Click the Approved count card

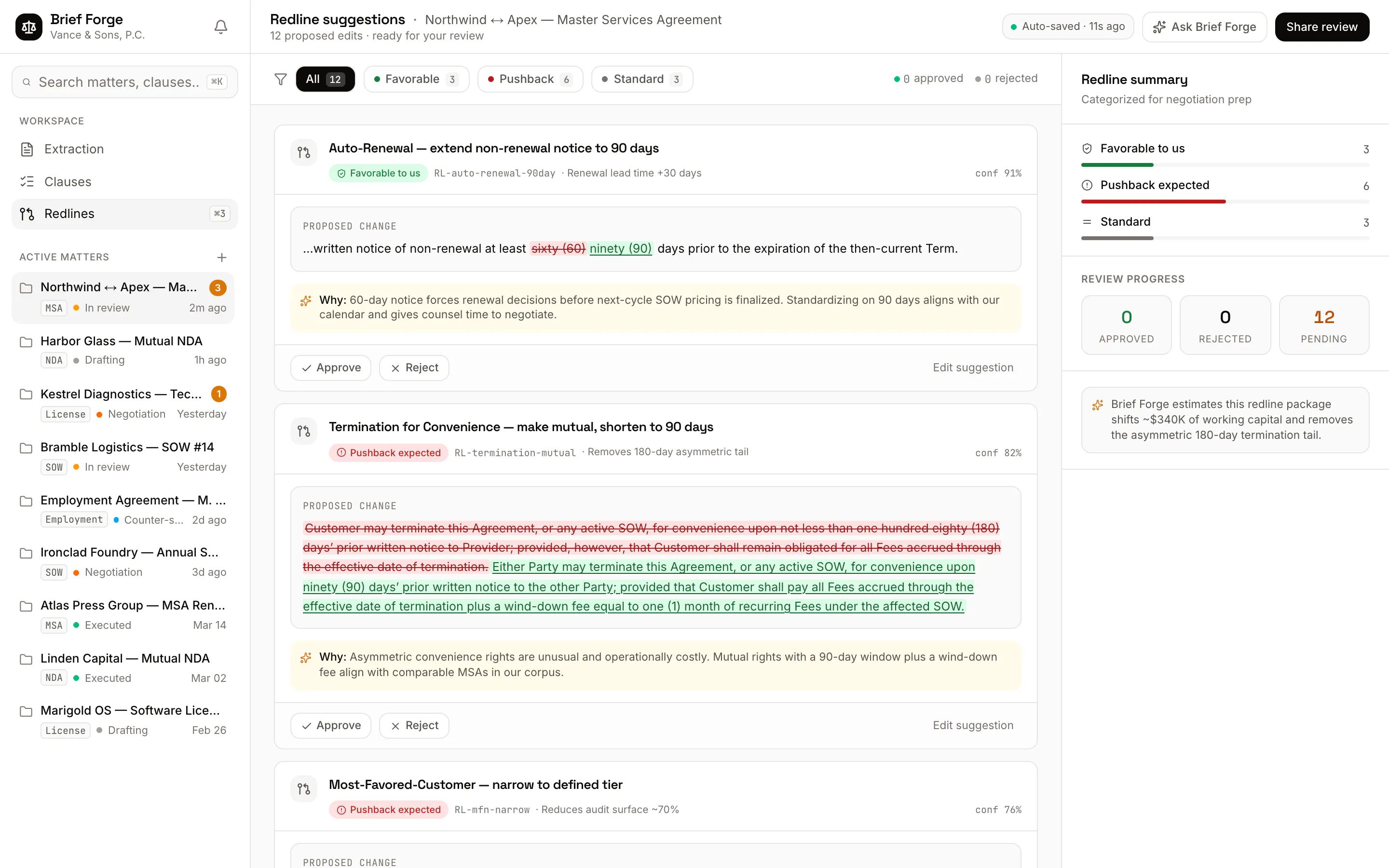tap(1126, 325)
